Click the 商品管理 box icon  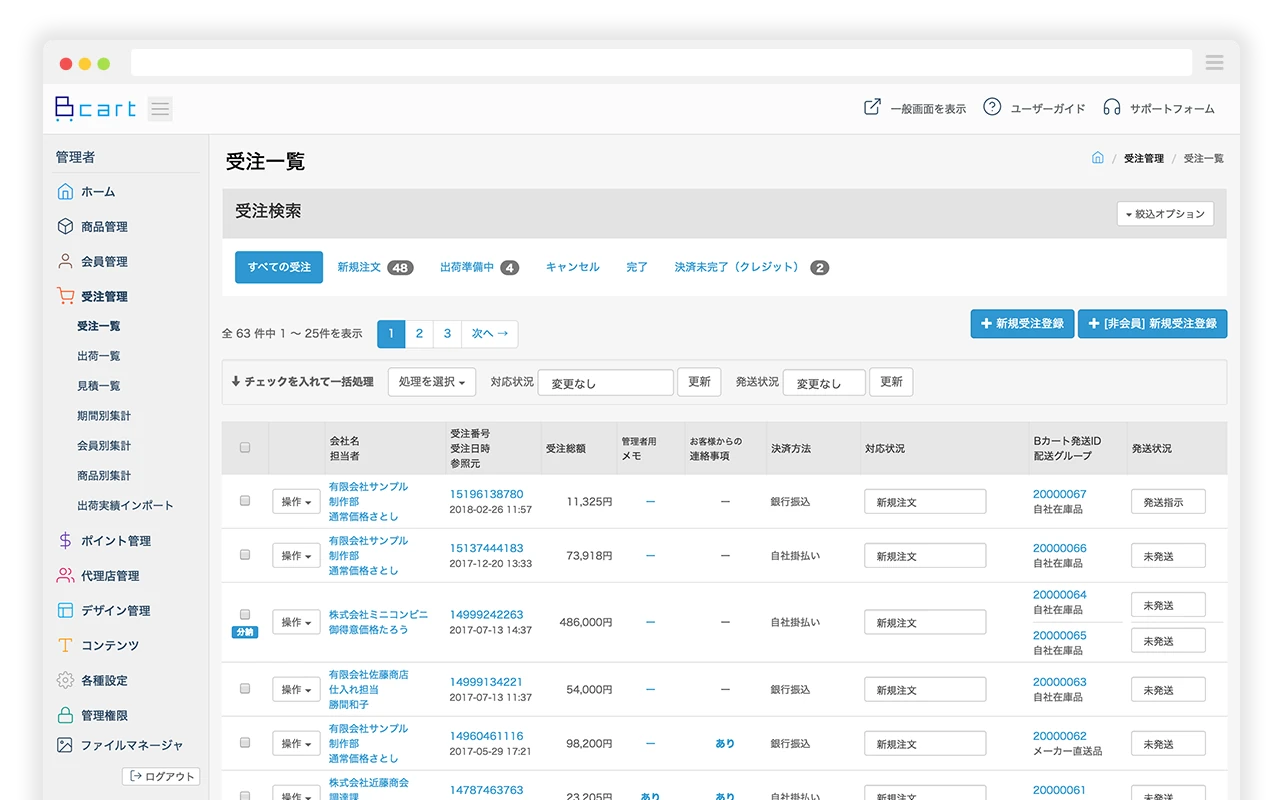pos(65,226)
